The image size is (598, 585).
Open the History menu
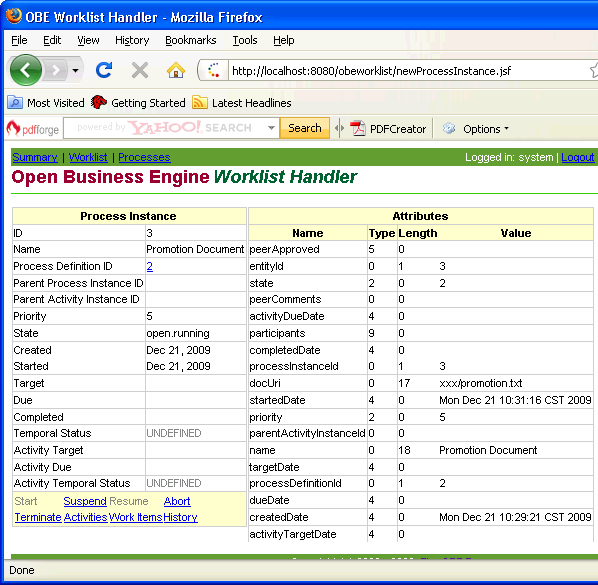pyautogui.click(x=132, y=40)
